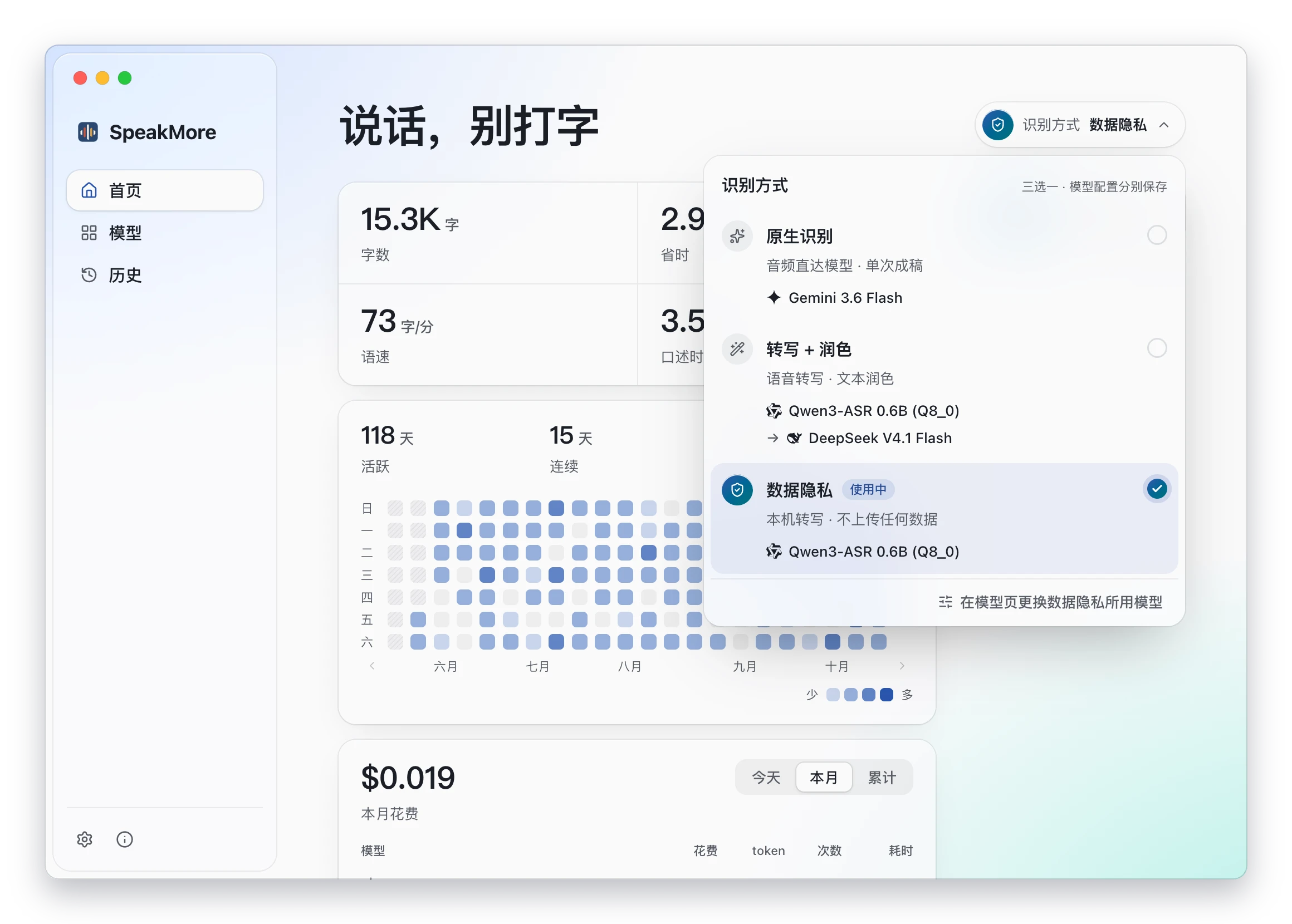Viewport: 1292px width, 924px height.
Task: Open the info circle icon
Action: pos(125,839)
